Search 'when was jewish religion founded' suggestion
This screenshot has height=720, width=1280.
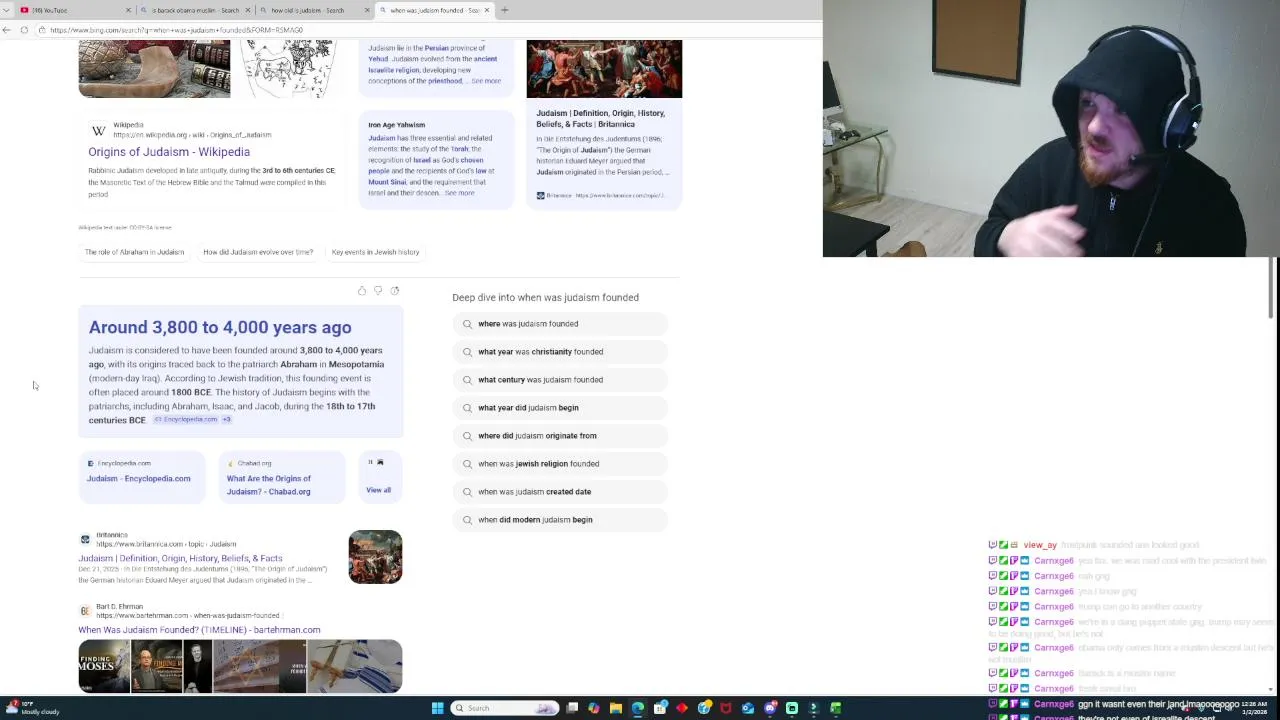click(560, 464)
